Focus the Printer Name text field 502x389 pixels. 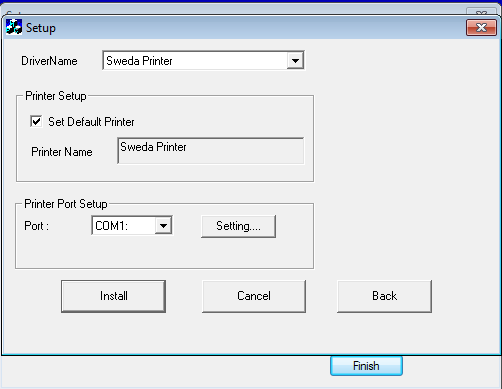coord(211,151)
